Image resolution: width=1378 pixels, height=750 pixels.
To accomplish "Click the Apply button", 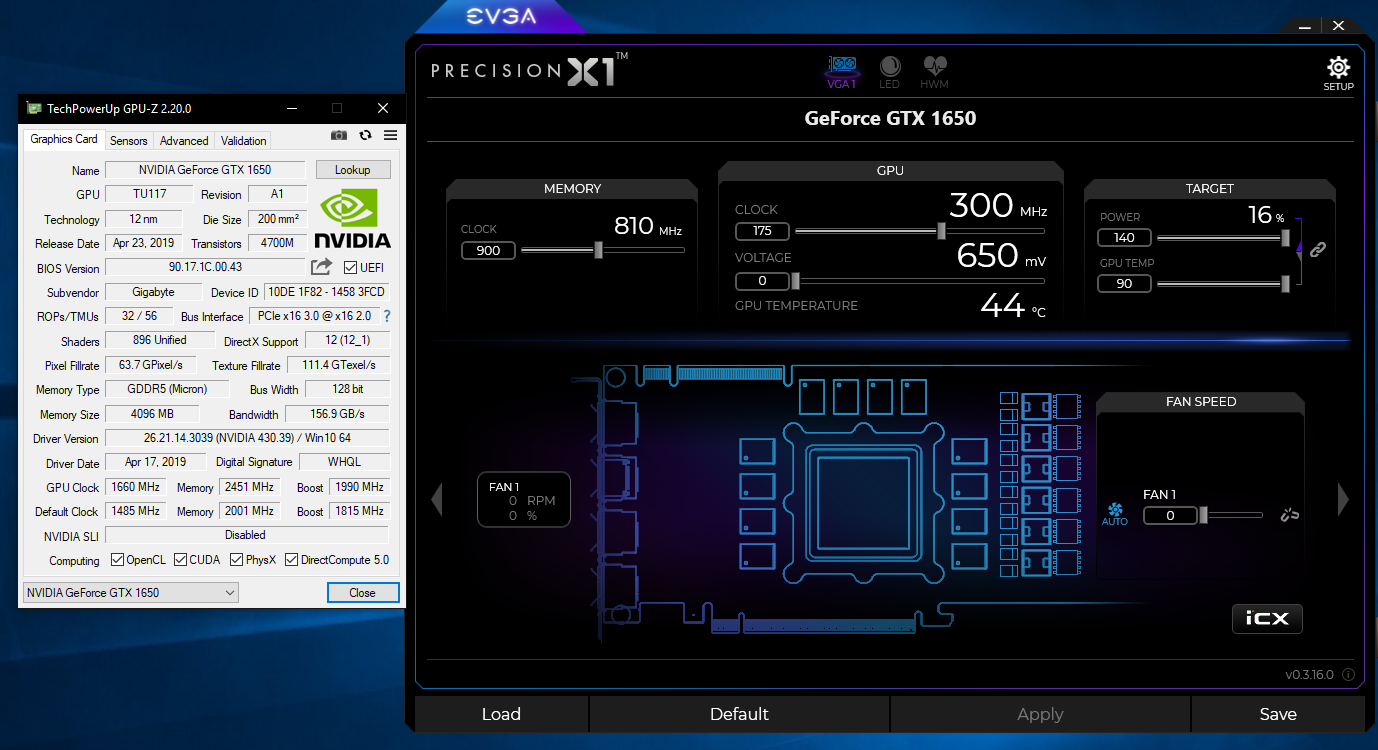I will (x=1040, y=714).
